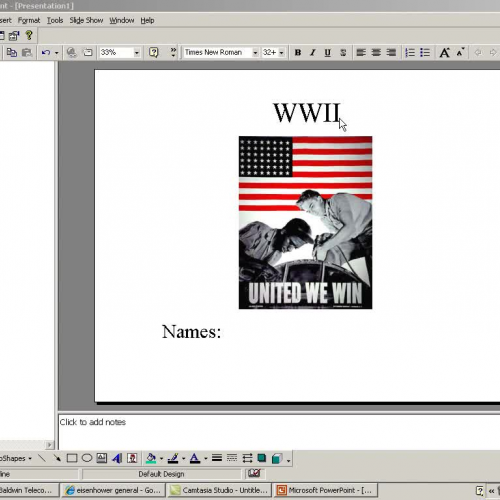
Task: Expand the toolbar options double chevron
Action: (x=173, y=52)
